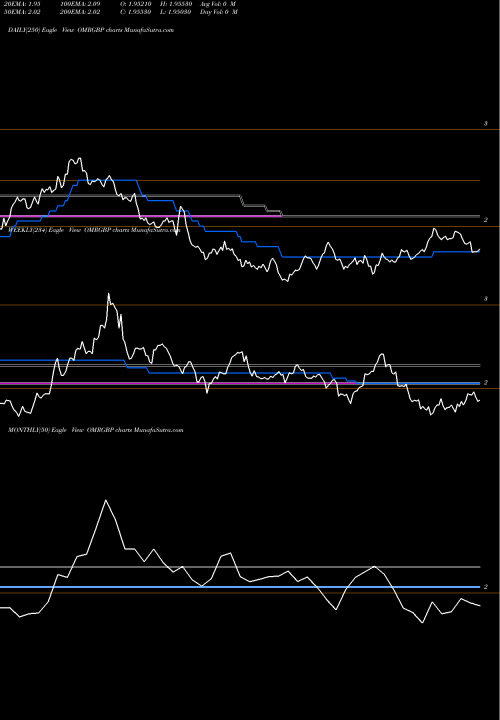Click the open price 'O:' value

(x=136, y=4)
